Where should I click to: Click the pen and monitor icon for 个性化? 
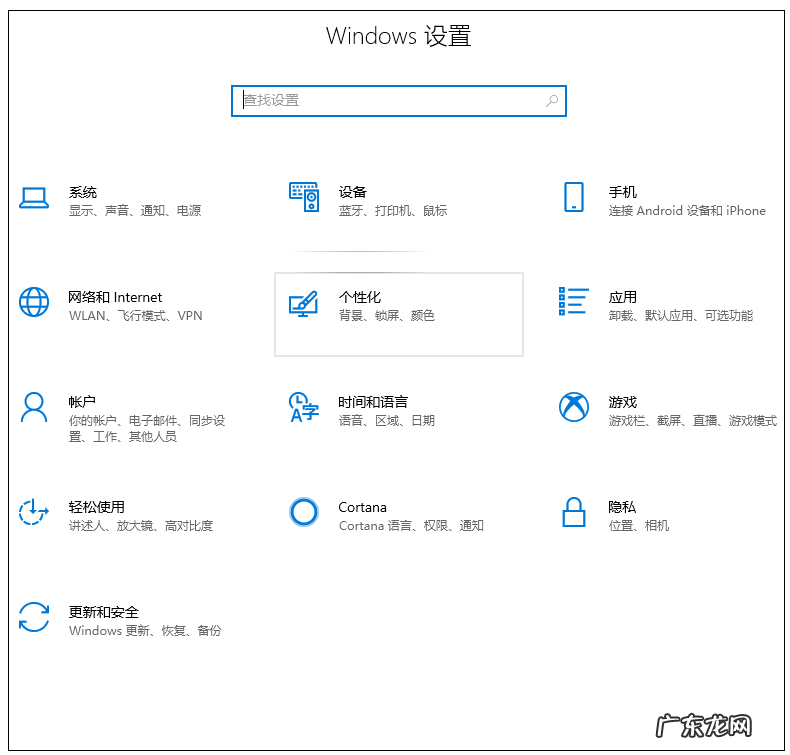(303, 304)
